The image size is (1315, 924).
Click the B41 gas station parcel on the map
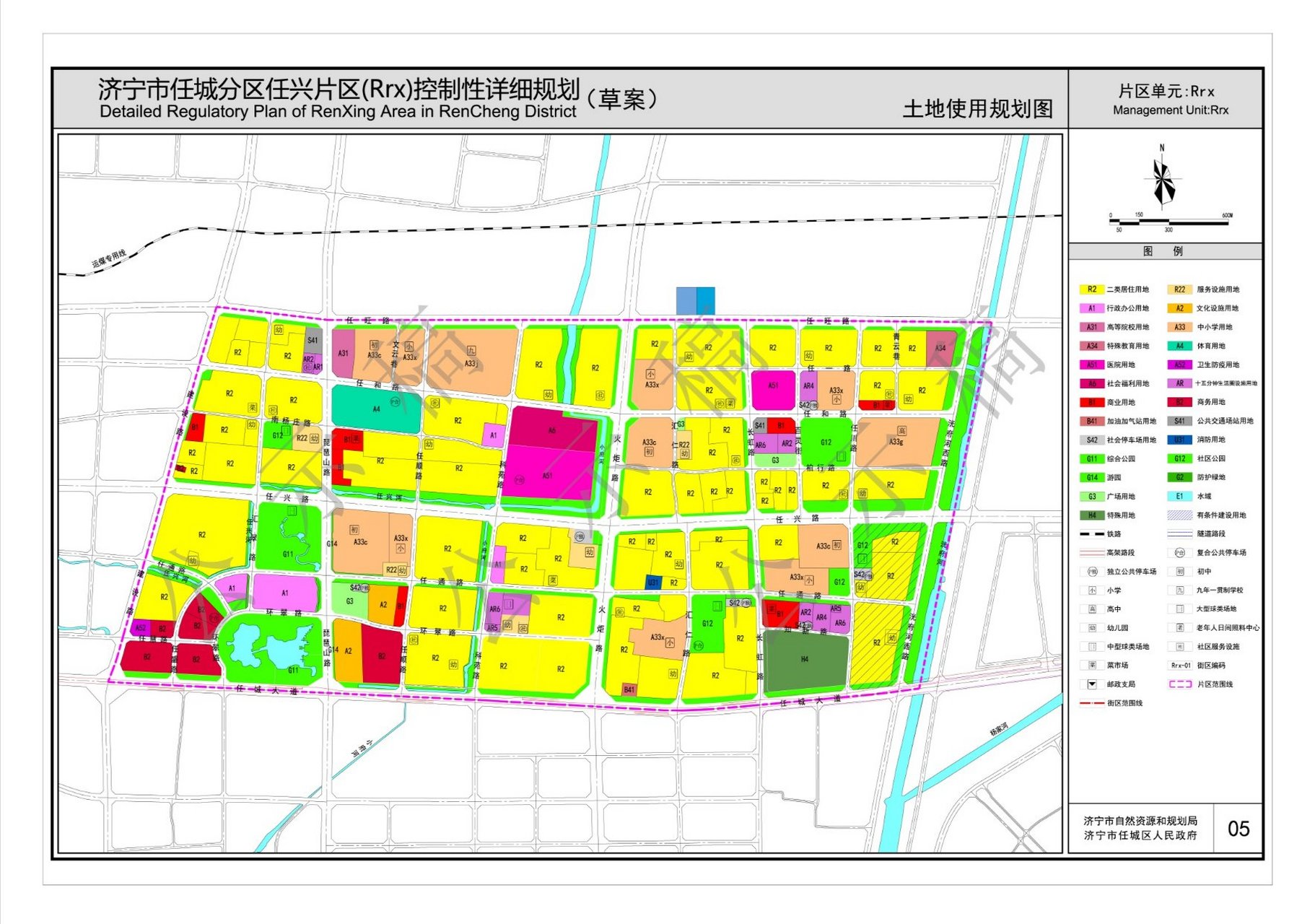pyautogui.click(x=629, y=690)
